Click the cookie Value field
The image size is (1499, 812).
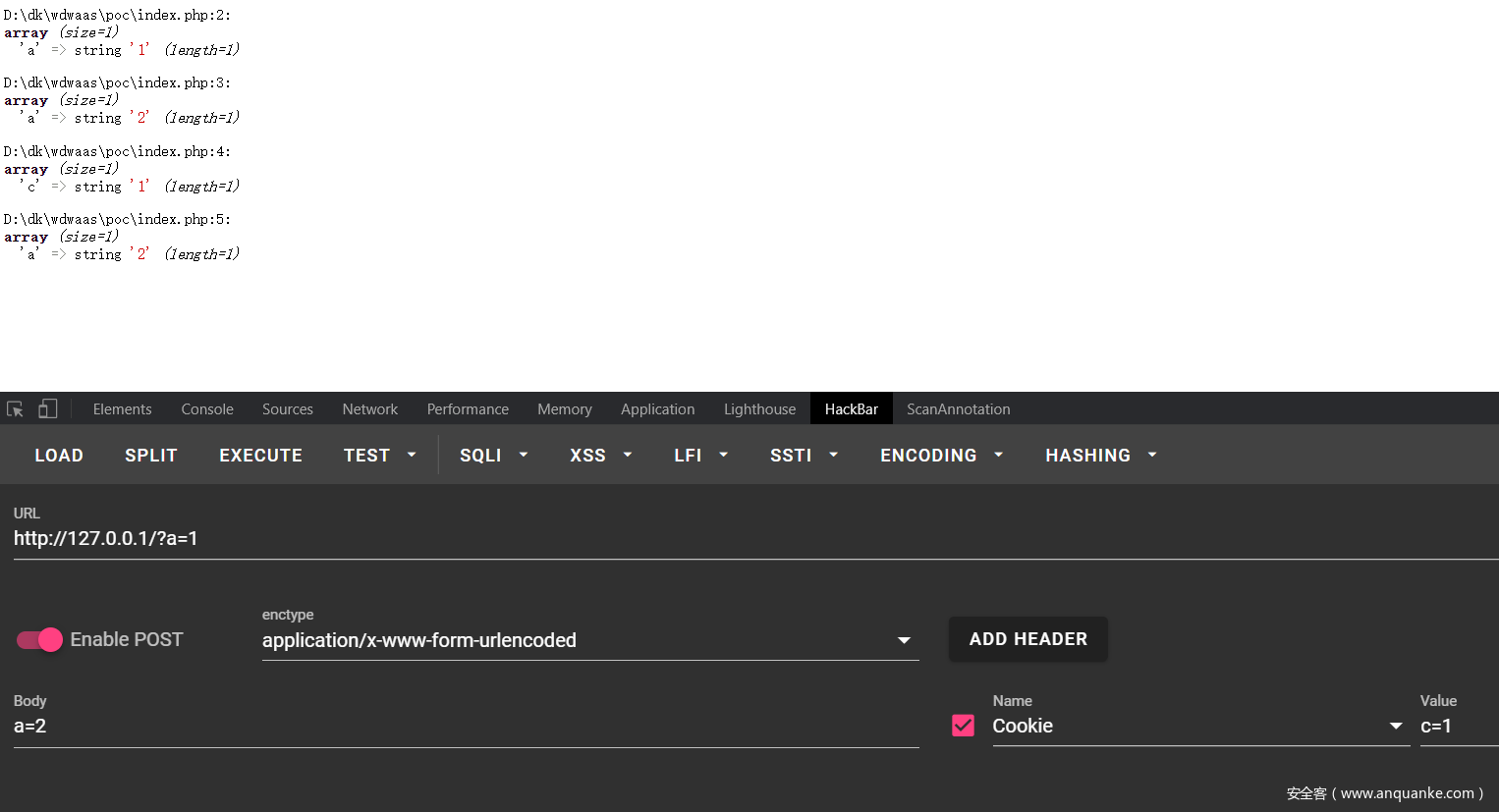1457,727
